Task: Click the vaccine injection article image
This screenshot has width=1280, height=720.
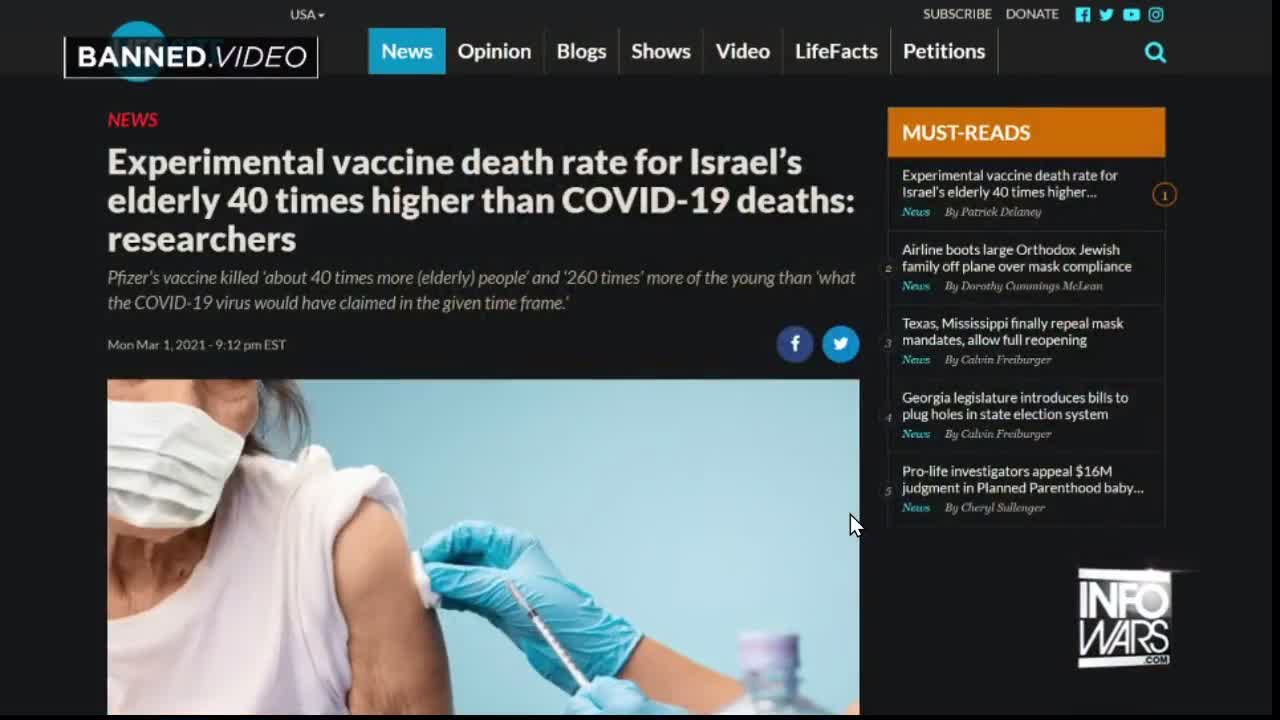Action: [483, 547]
